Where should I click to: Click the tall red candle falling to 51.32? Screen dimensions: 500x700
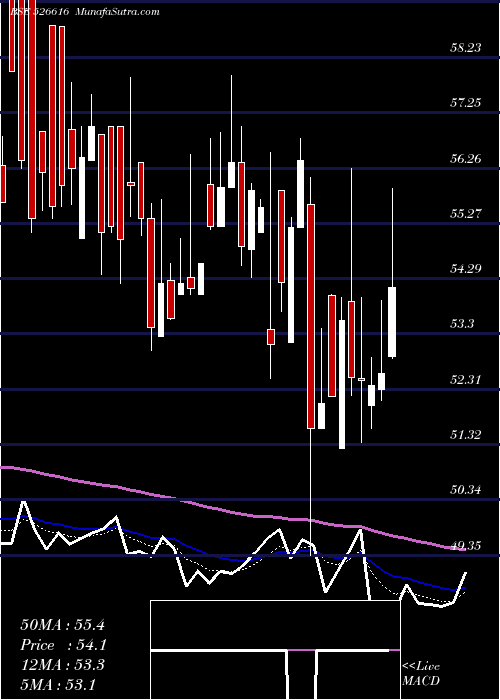pos(311,316)
